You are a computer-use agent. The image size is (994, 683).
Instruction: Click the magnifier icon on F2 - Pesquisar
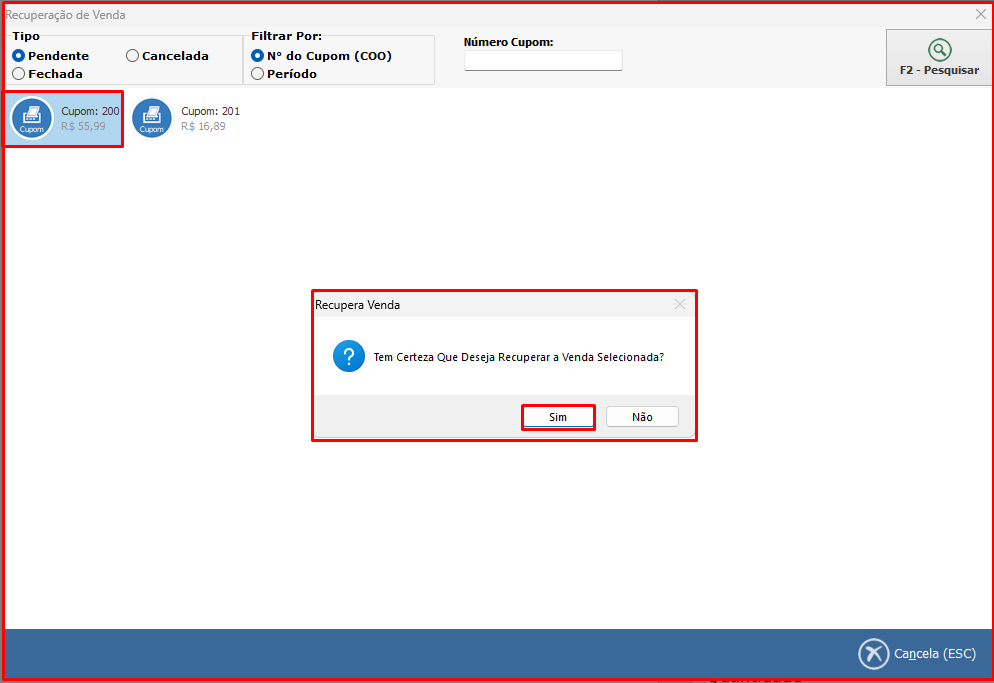pos(939,50)
